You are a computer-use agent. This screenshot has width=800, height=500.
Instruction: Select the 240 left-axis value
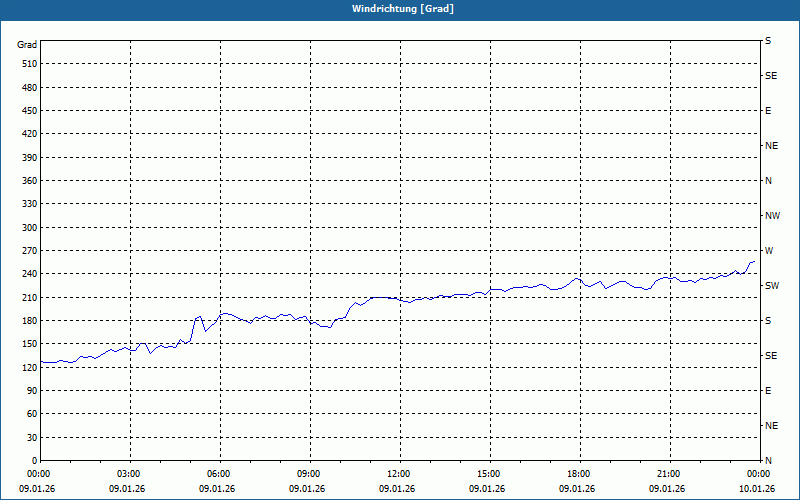tap(30, 274)
